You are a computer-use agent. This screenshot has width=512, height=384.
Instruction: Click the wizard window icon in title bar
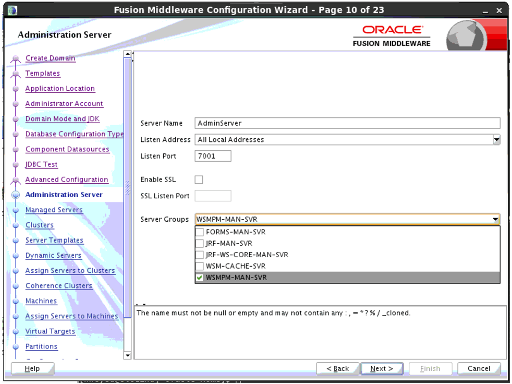click(x=13, y=10)
